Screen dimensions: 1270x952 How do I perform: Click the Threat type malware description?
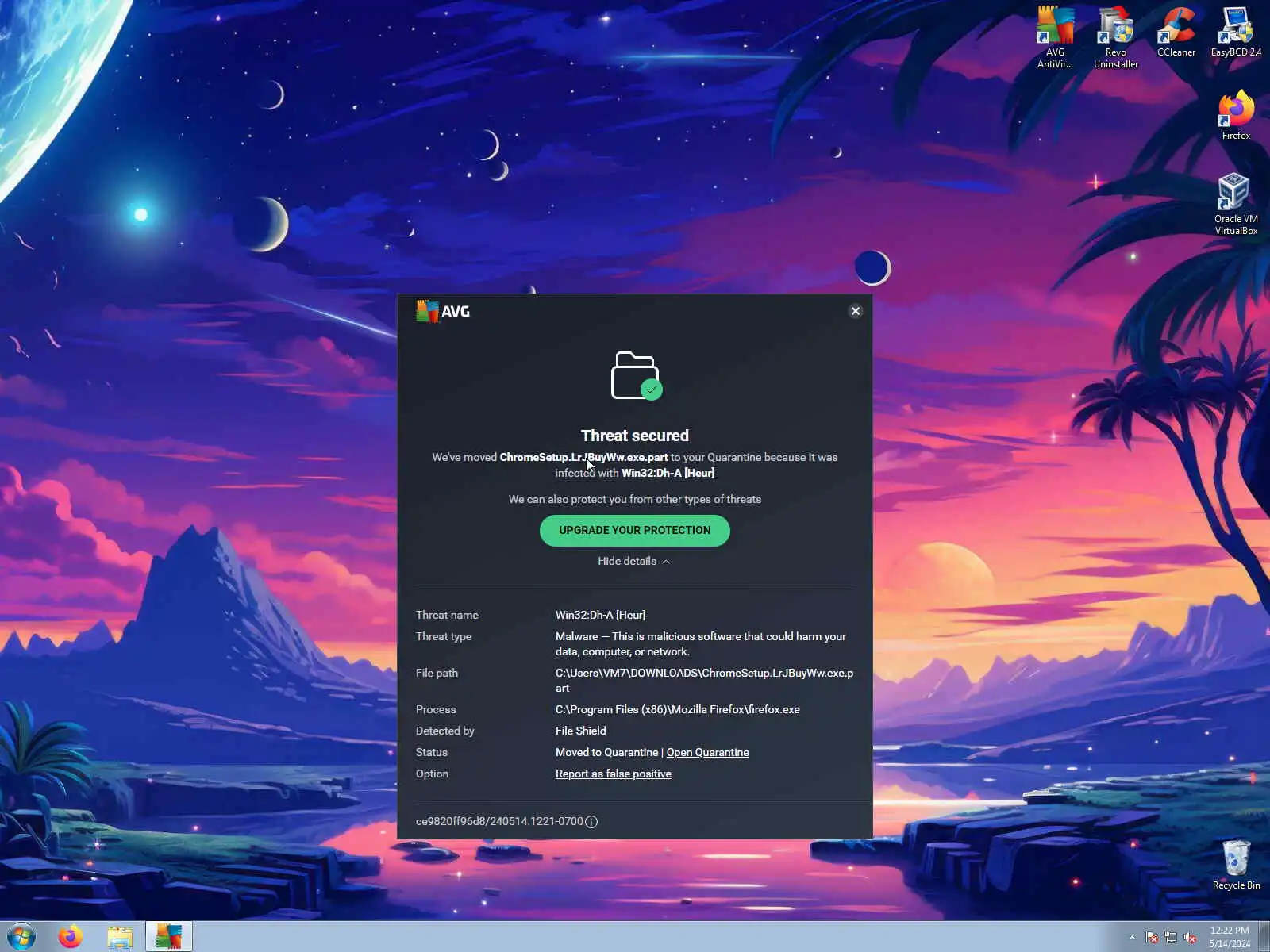point(701,644)
